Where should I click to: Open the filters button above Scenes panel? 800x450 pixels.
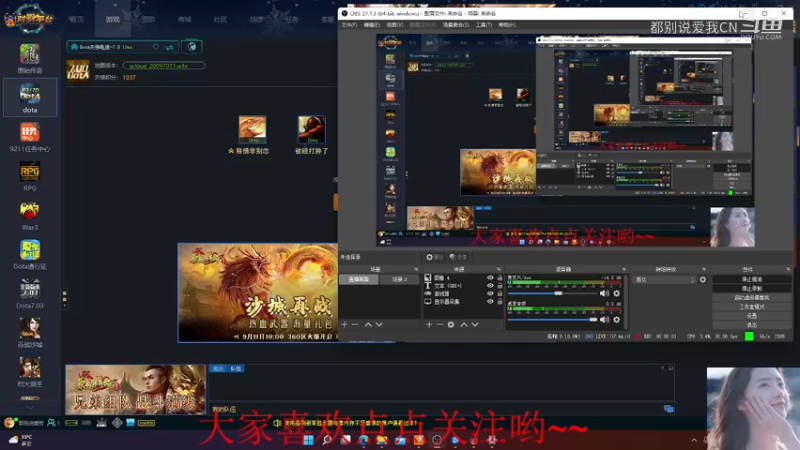[458, 257]
